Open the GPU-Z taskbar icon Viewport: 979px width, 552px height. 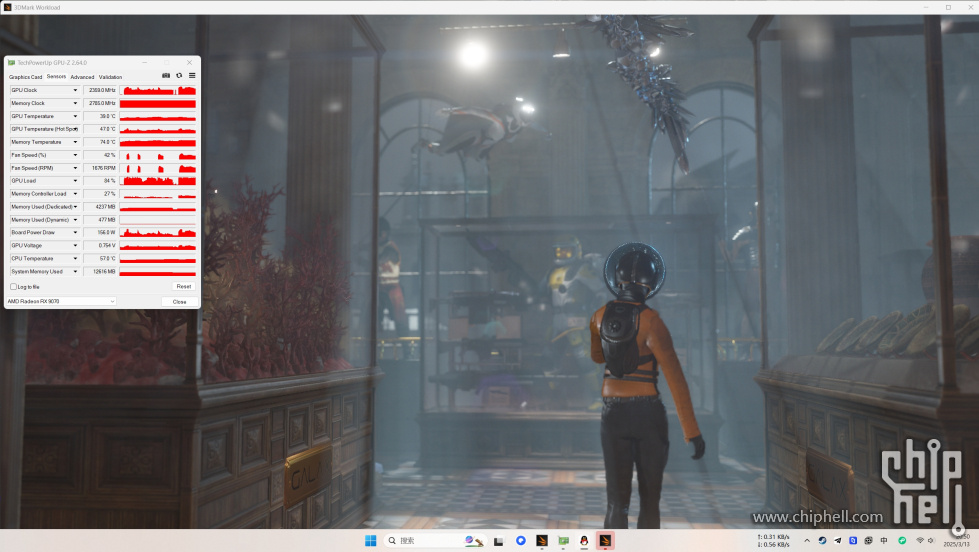point(563,541)
